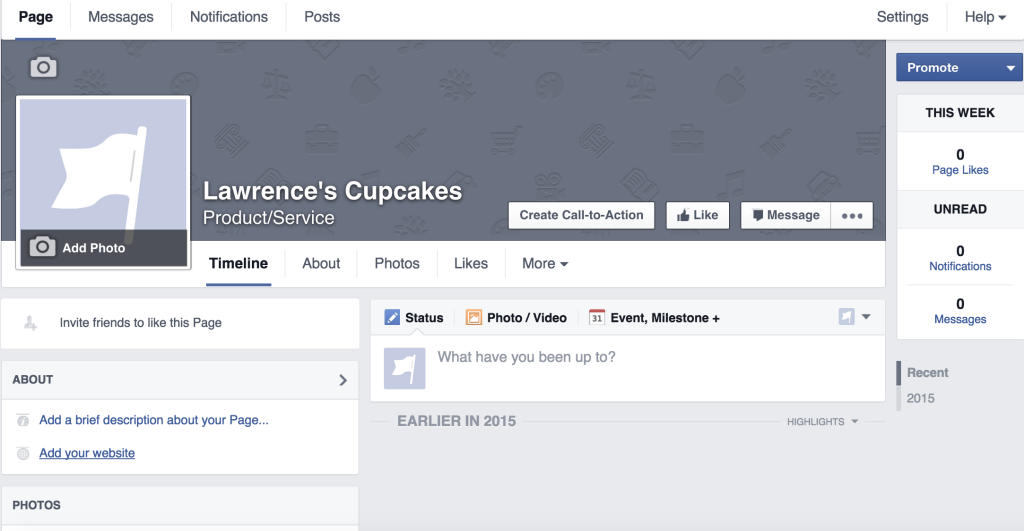Click the cover photo camera icon
The height and width of the screenshot is (531, 1024).
click(x=44, y=67)
